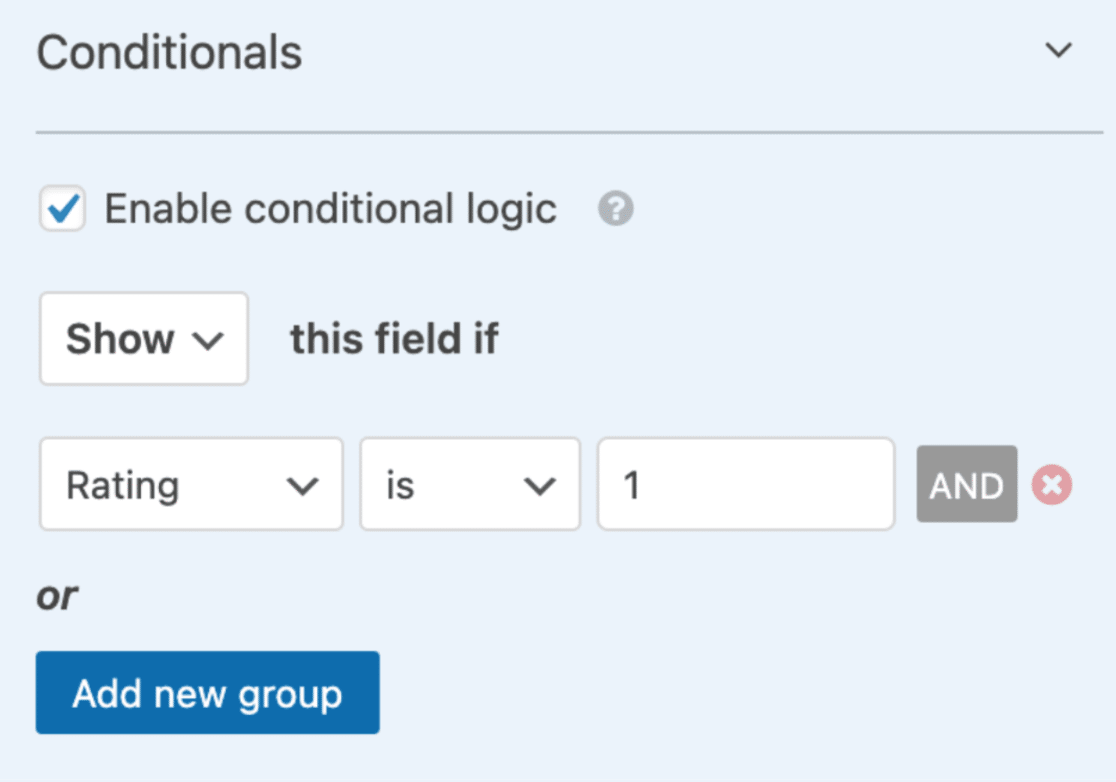Click the italic "or" separator text
This screenshot has width=1116, height=782.
click(57, 596)
